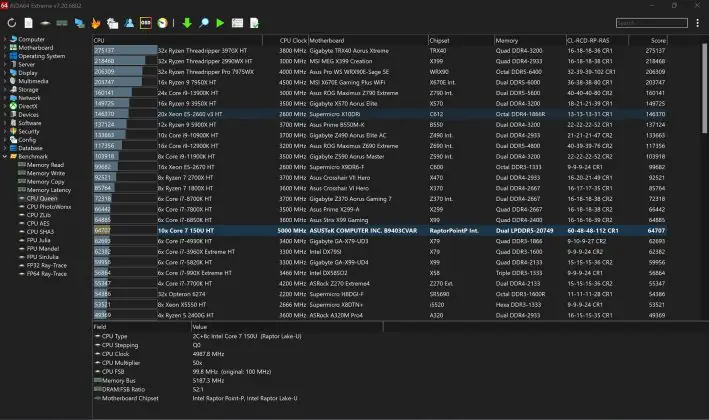Start benchmark with green play icon
The width and height of the screenshot is (709, 420).
tap(220, 23)
